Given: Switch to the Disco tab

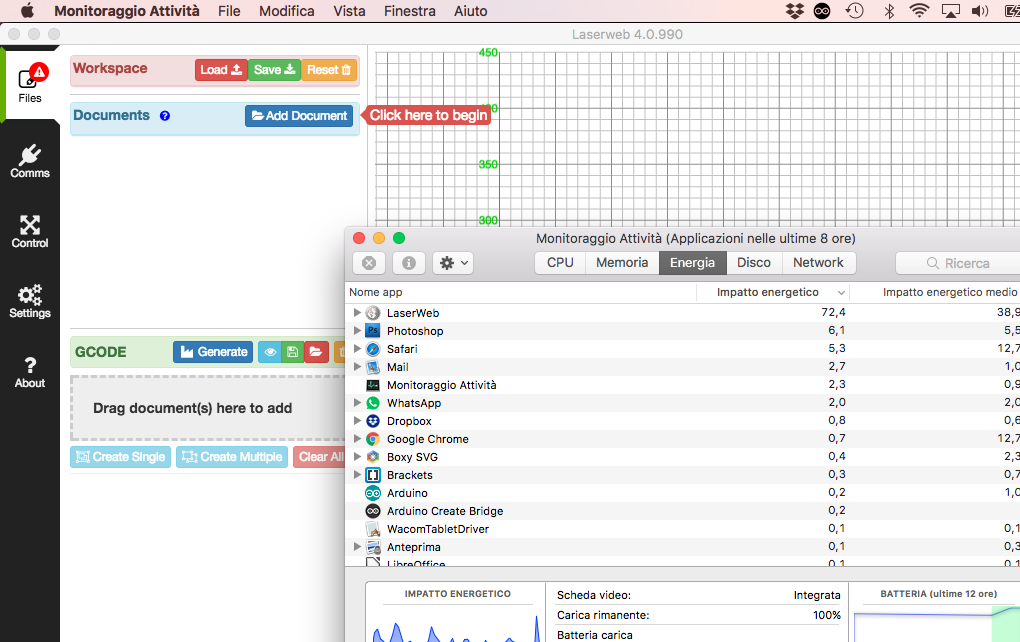Looking at the screenshot, I should coord(753,263).
